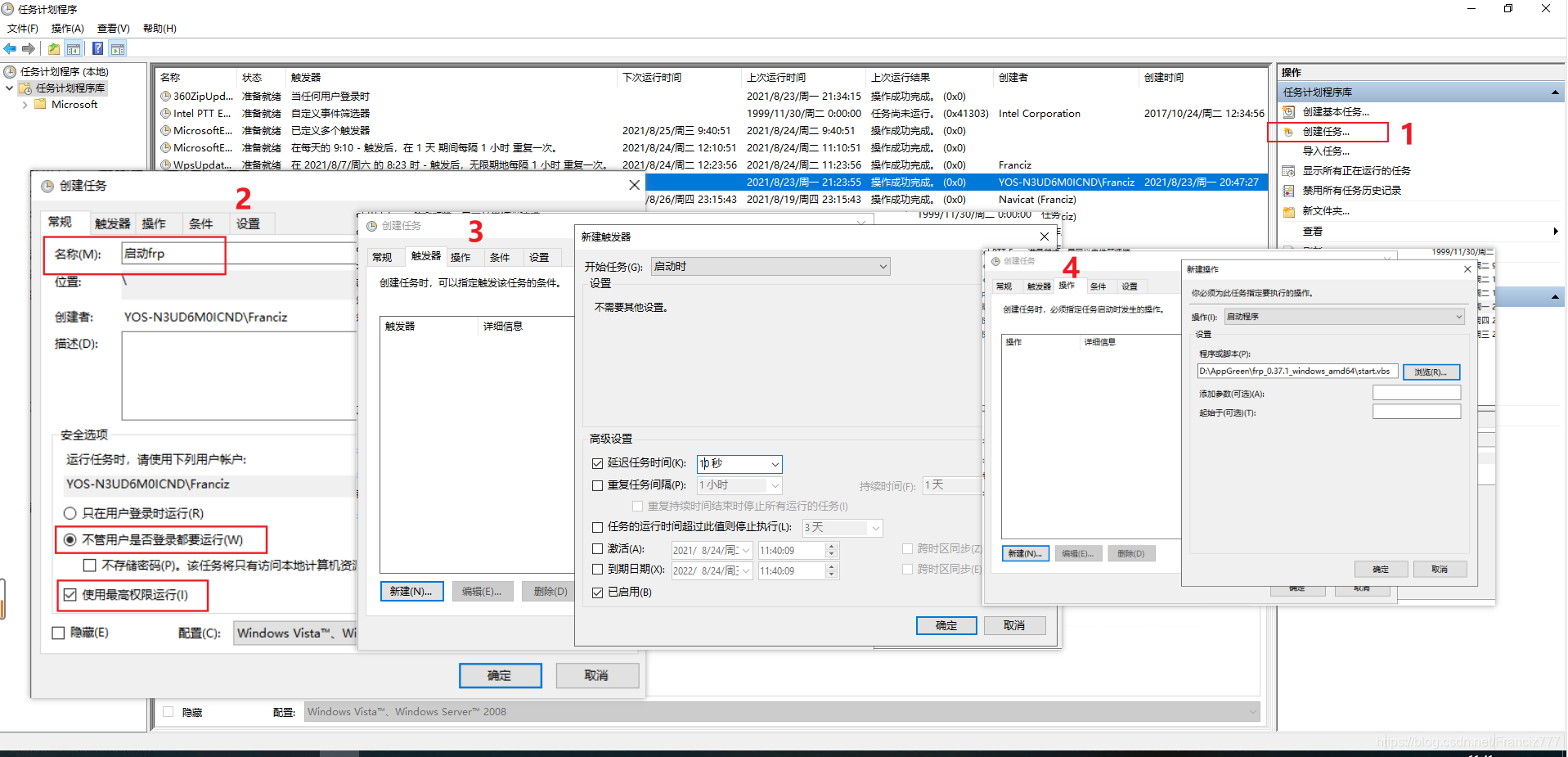Open the delay time dropdown showing 10 秒
The height and width of the screenshot is (757, 1568).
click(x=739, y=464)
